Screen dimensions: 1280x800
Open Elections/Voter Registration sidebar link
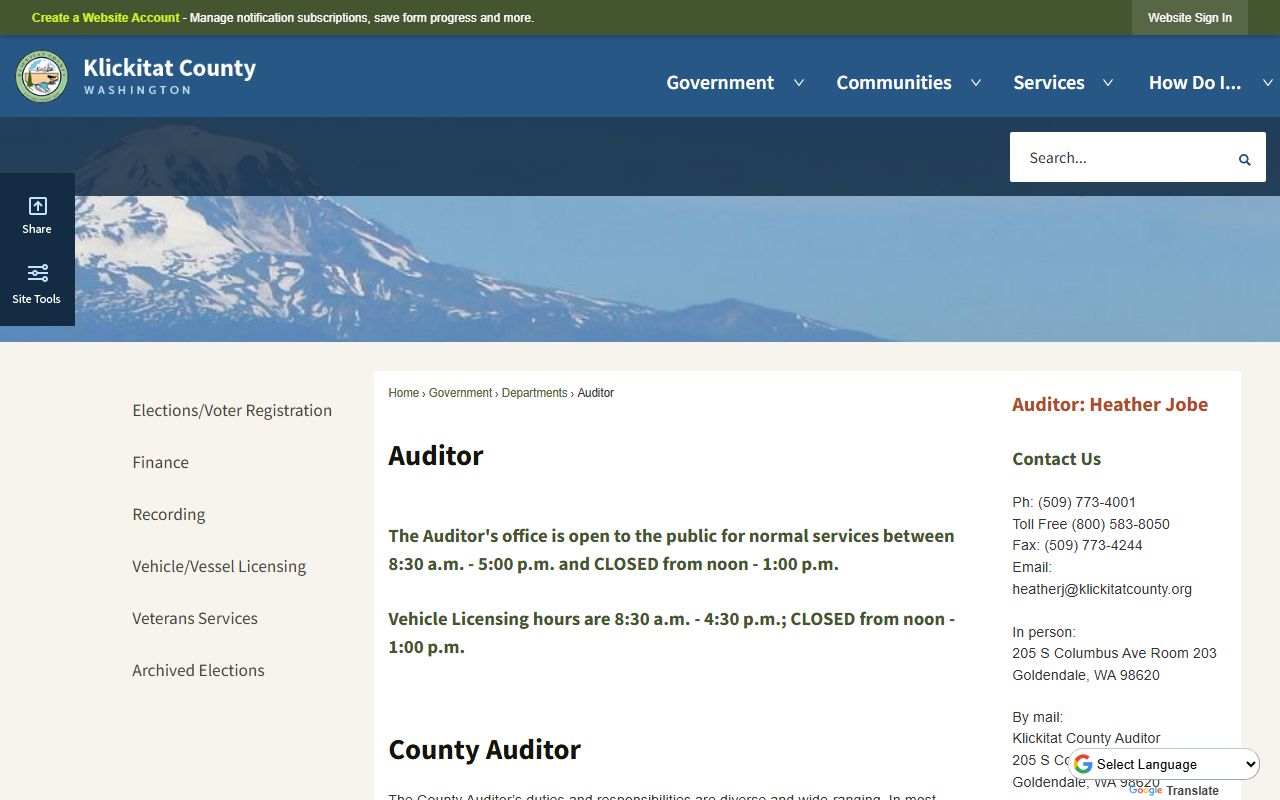click(x=232, y=410)
